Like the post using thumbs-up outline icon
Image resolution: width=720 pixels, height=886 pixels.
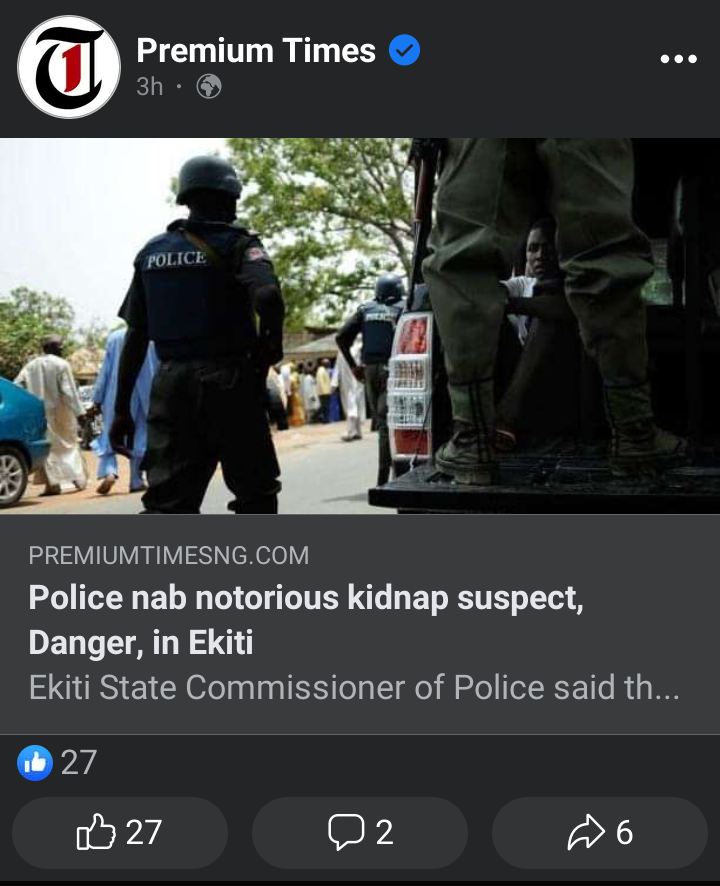pos(96,832)
